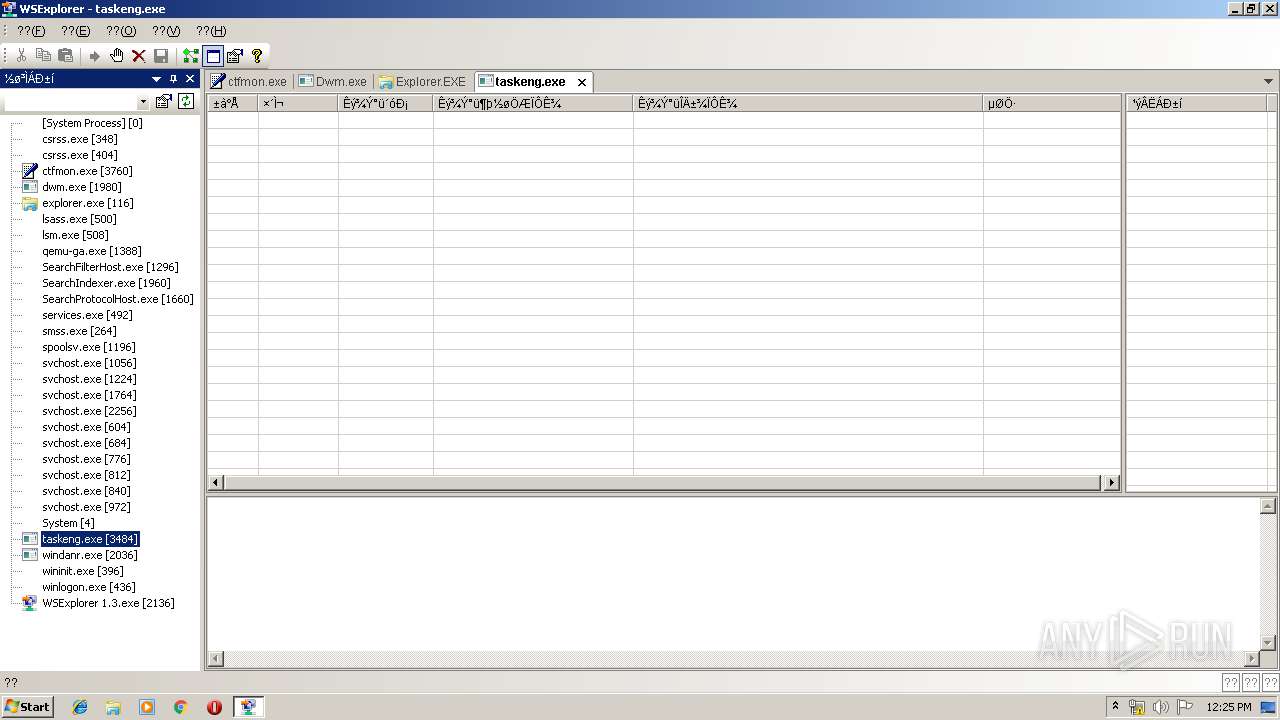Open the first menu ??(F)
1280x720 pixels.
pyautogui.click(x=31, y=31)
